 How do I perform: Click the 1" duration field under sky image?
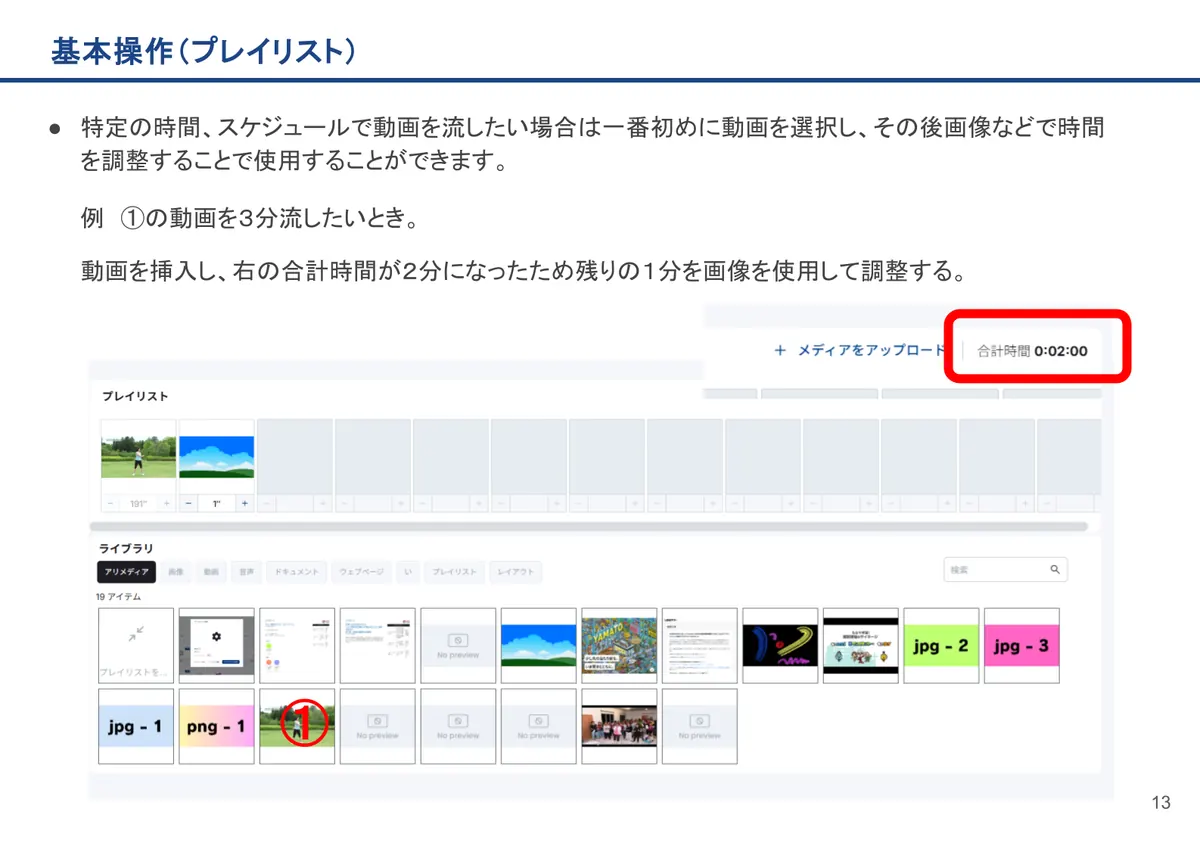pos(216,503)
